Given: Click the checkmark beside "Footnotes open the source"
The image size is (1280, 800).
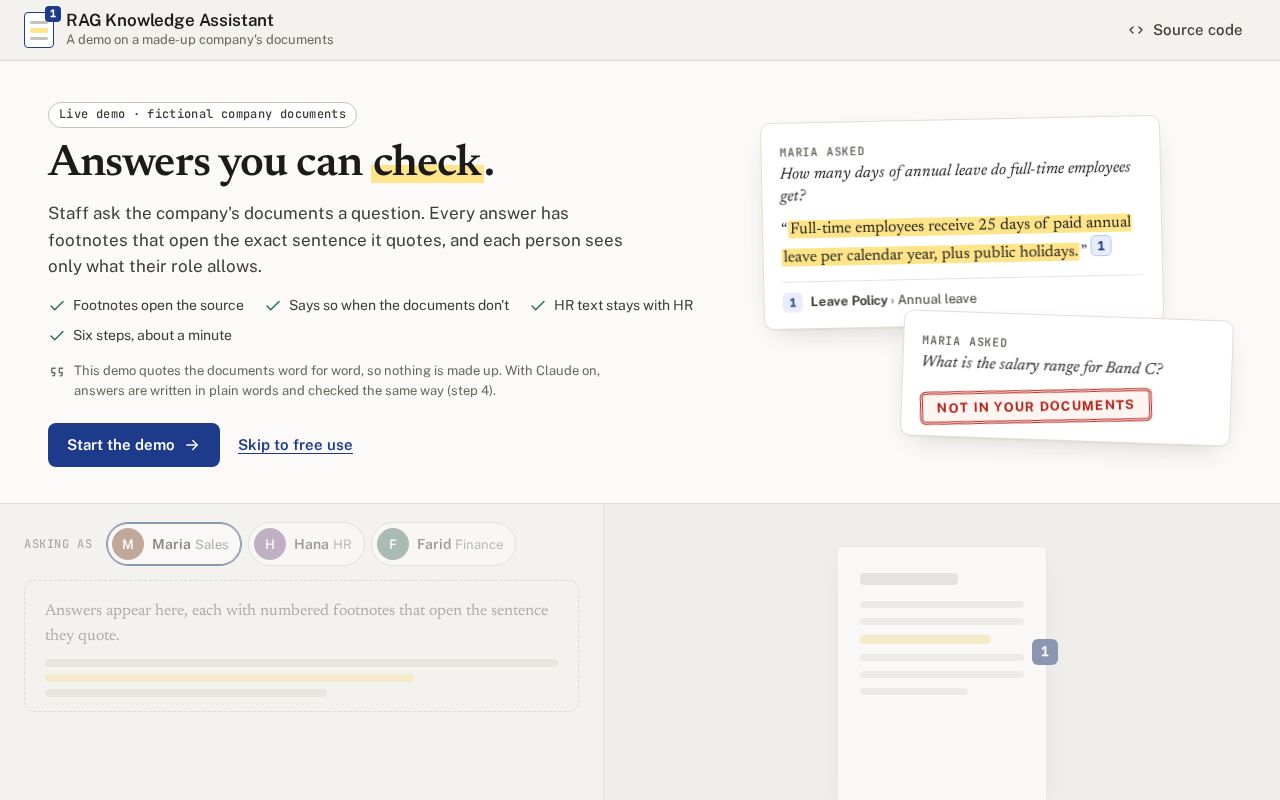Looking at the screenshot, I should click(57, 305).
